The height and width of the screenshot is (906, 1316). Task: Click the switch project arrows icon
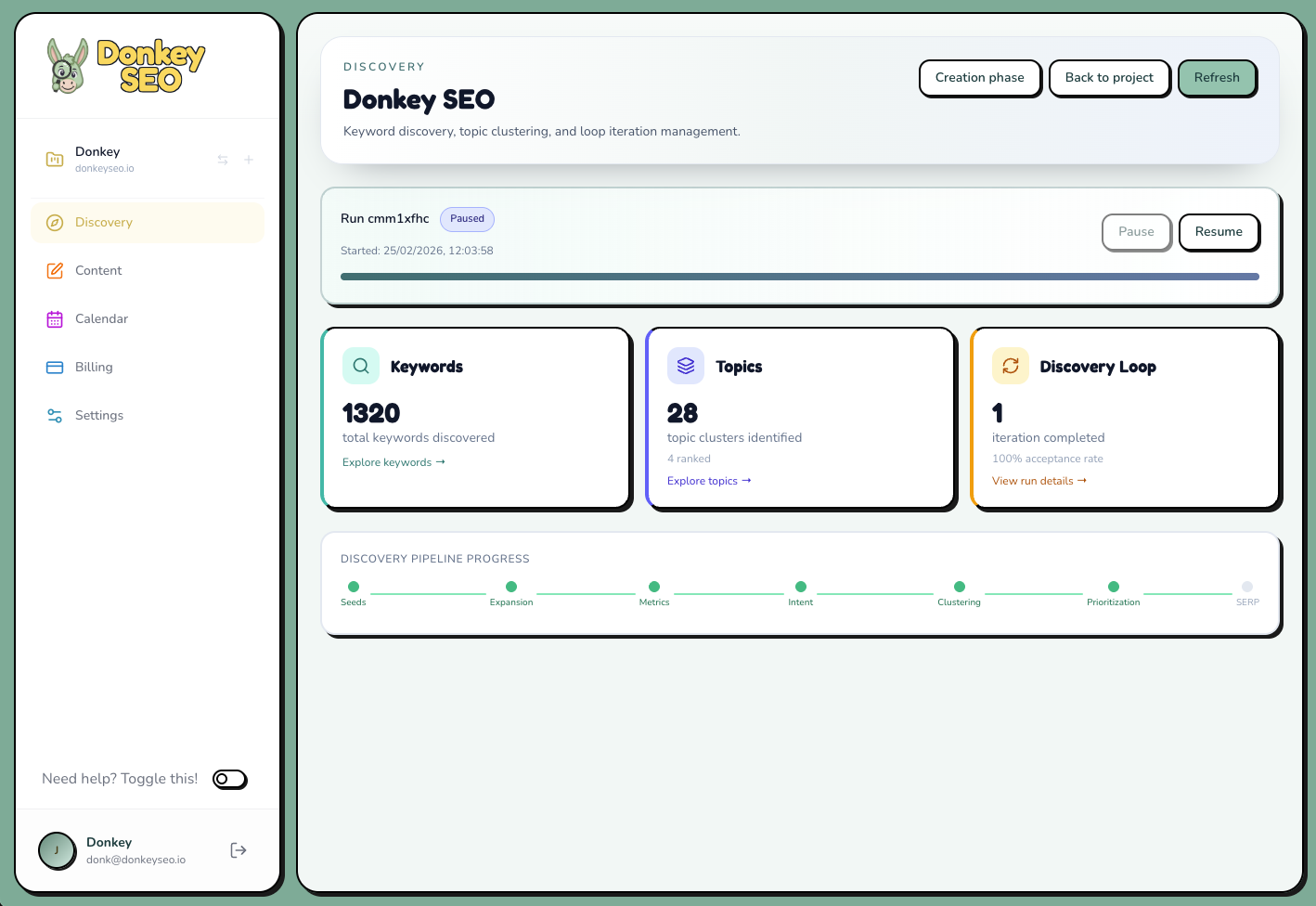coord(223,160)
